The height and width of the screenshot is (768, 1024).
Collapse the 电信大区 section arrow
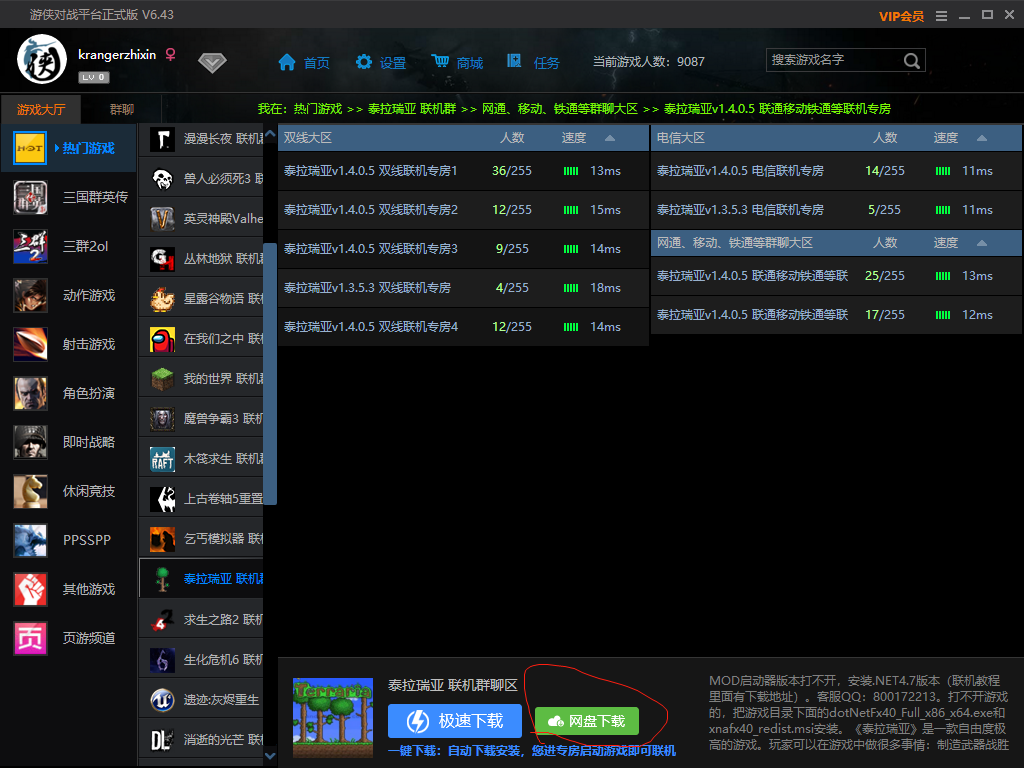[982, 138]
